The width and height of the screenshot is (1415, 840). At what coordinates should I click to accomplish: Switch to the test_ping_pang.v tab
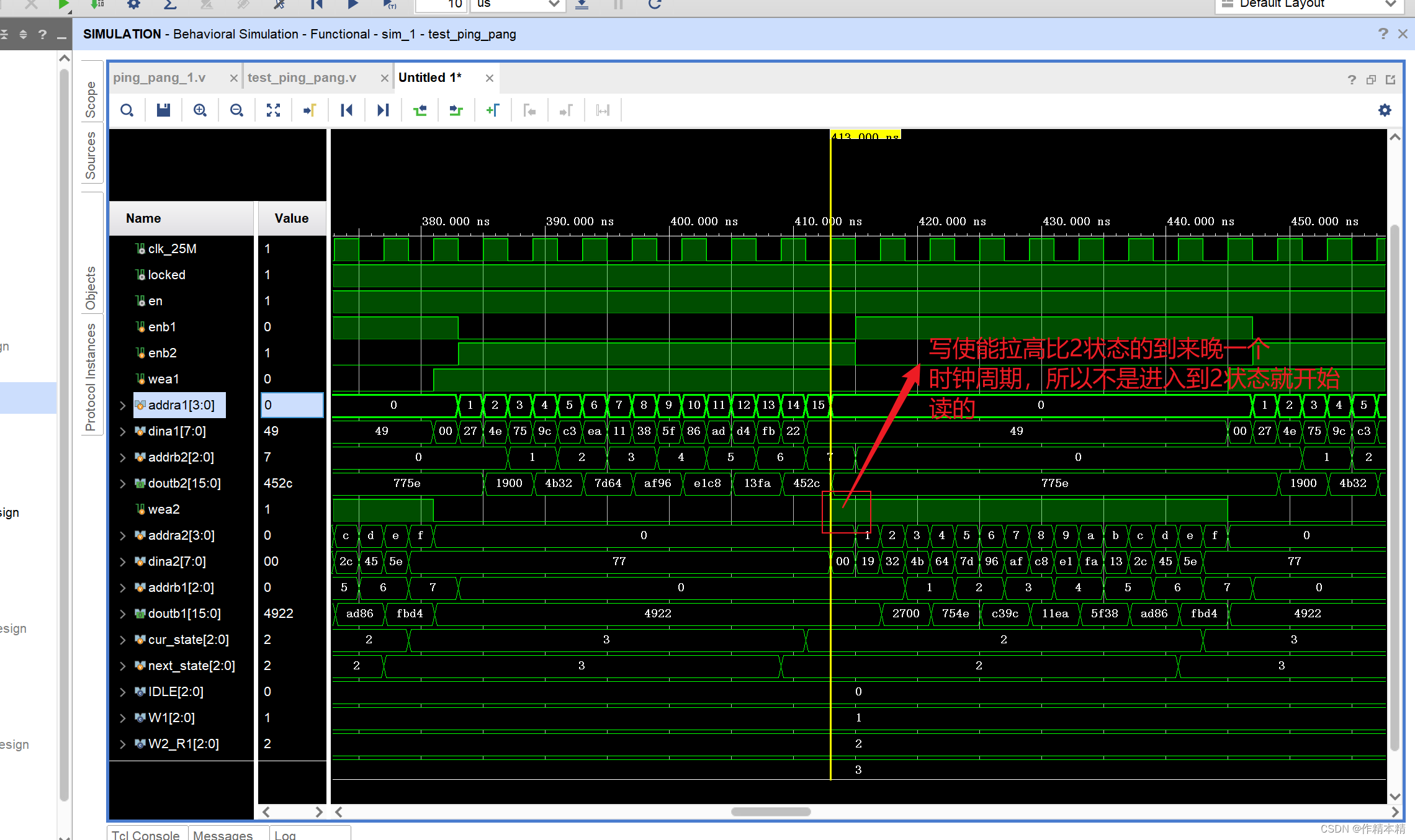(x=302, y=77)
